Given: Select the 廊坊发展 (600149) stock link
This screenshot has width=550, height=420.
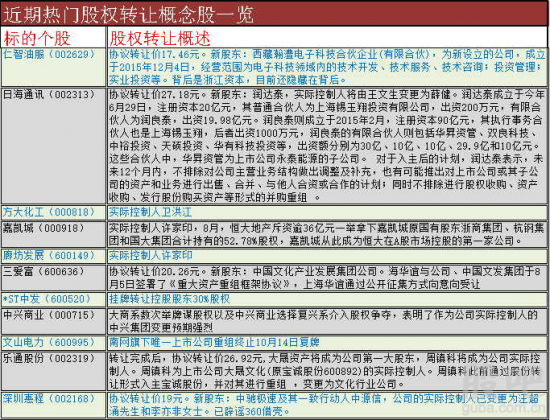Looking at the screenshot, I should pos(49,255).
